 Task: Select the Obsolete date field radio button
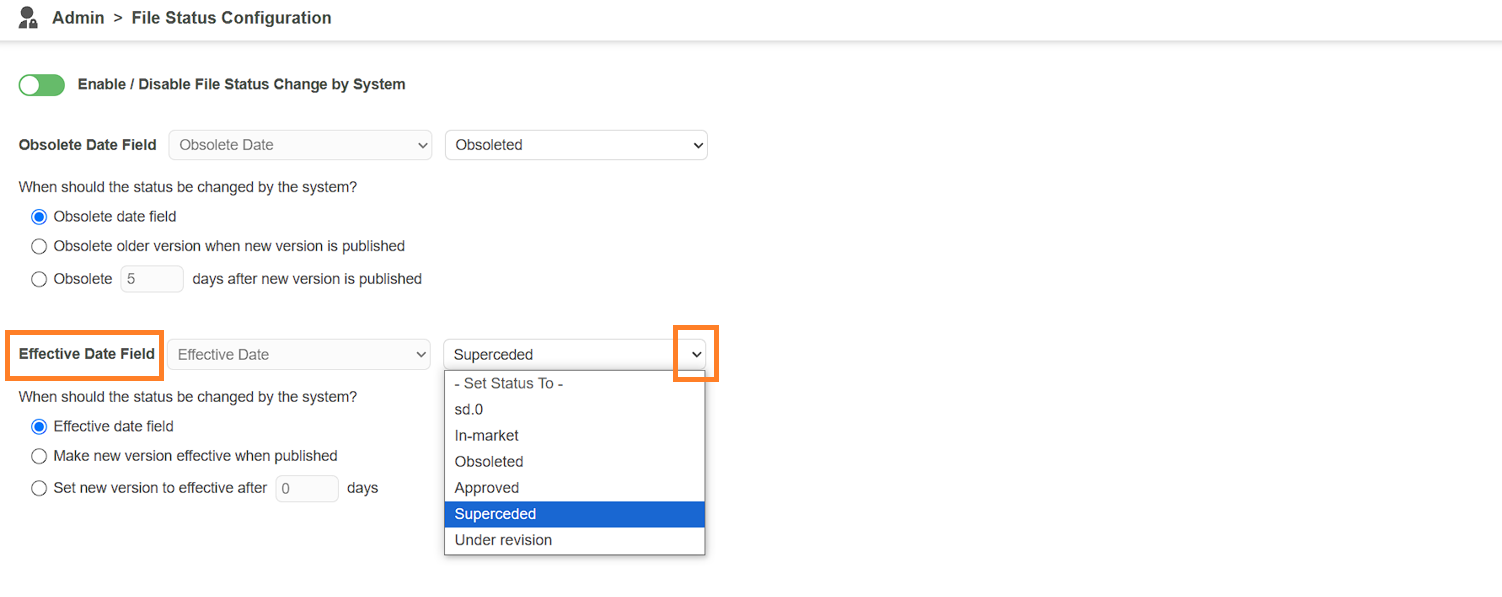39,217
